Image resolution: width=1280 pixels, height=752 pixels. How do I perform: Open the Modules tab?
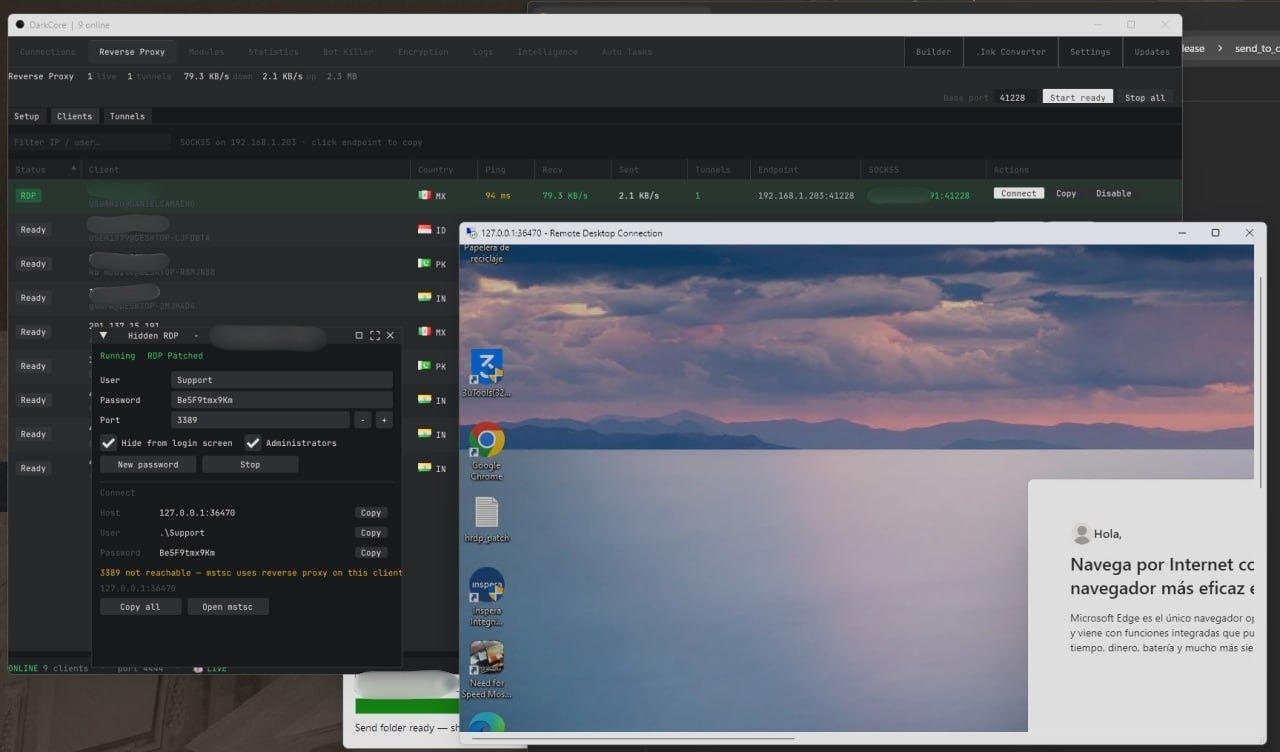[x=206, y=52]
